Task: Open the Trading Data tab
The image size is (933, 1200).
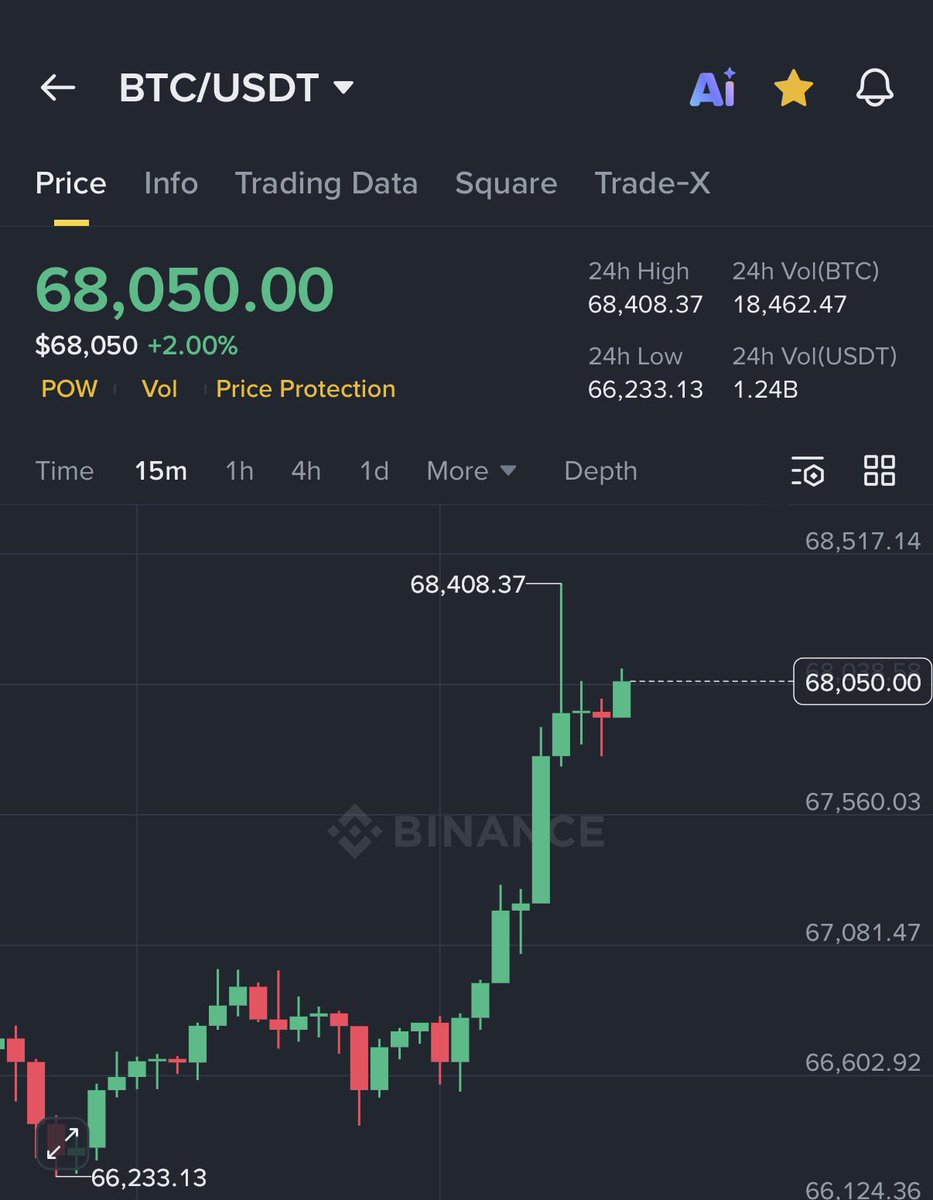Action: point(326,184)
